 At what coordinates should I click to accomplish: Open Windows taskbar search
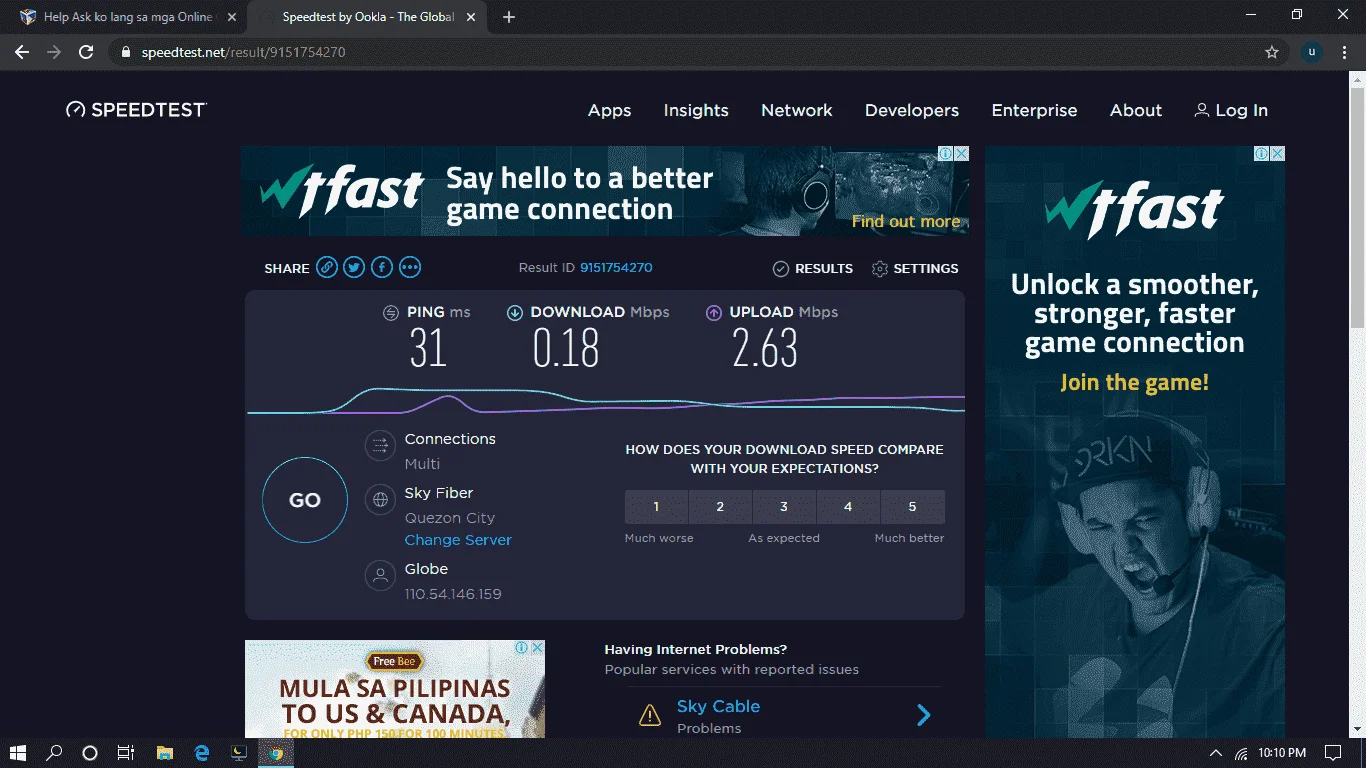pyautogui.click(x=54, y=753)
